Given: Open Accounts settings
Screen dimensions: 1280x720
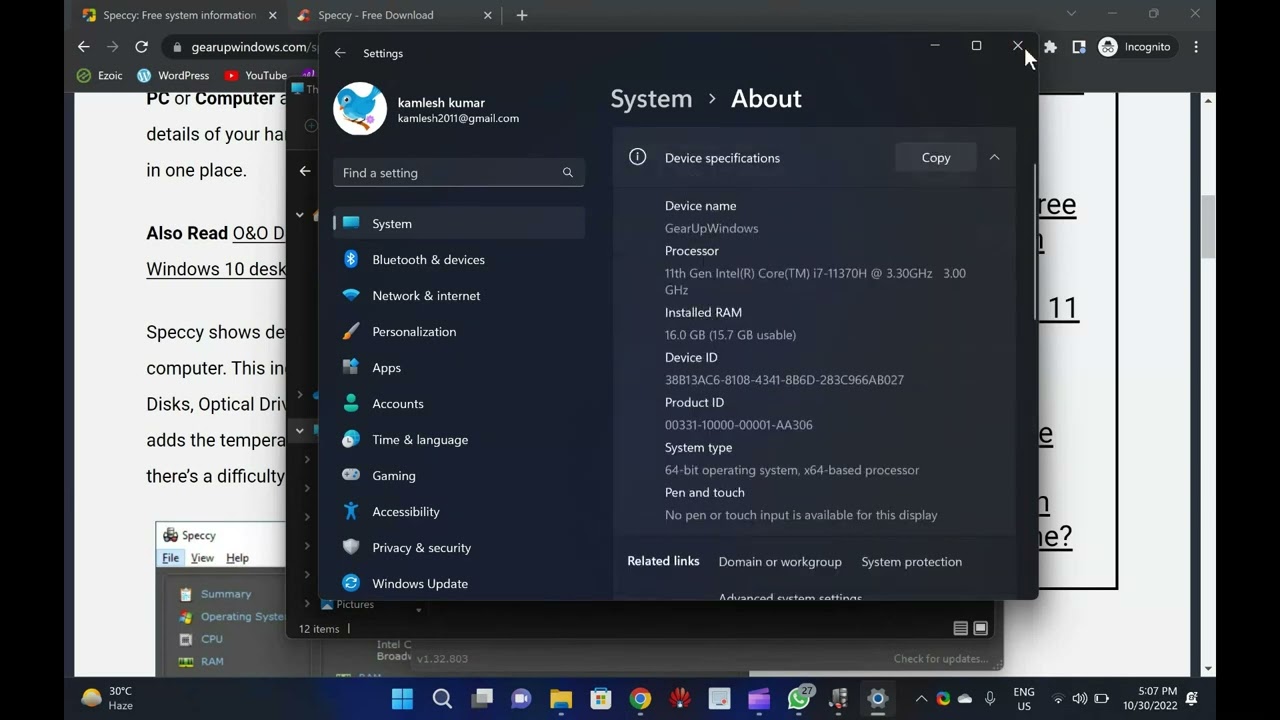Looking at the screenshot, I should 459,403.
